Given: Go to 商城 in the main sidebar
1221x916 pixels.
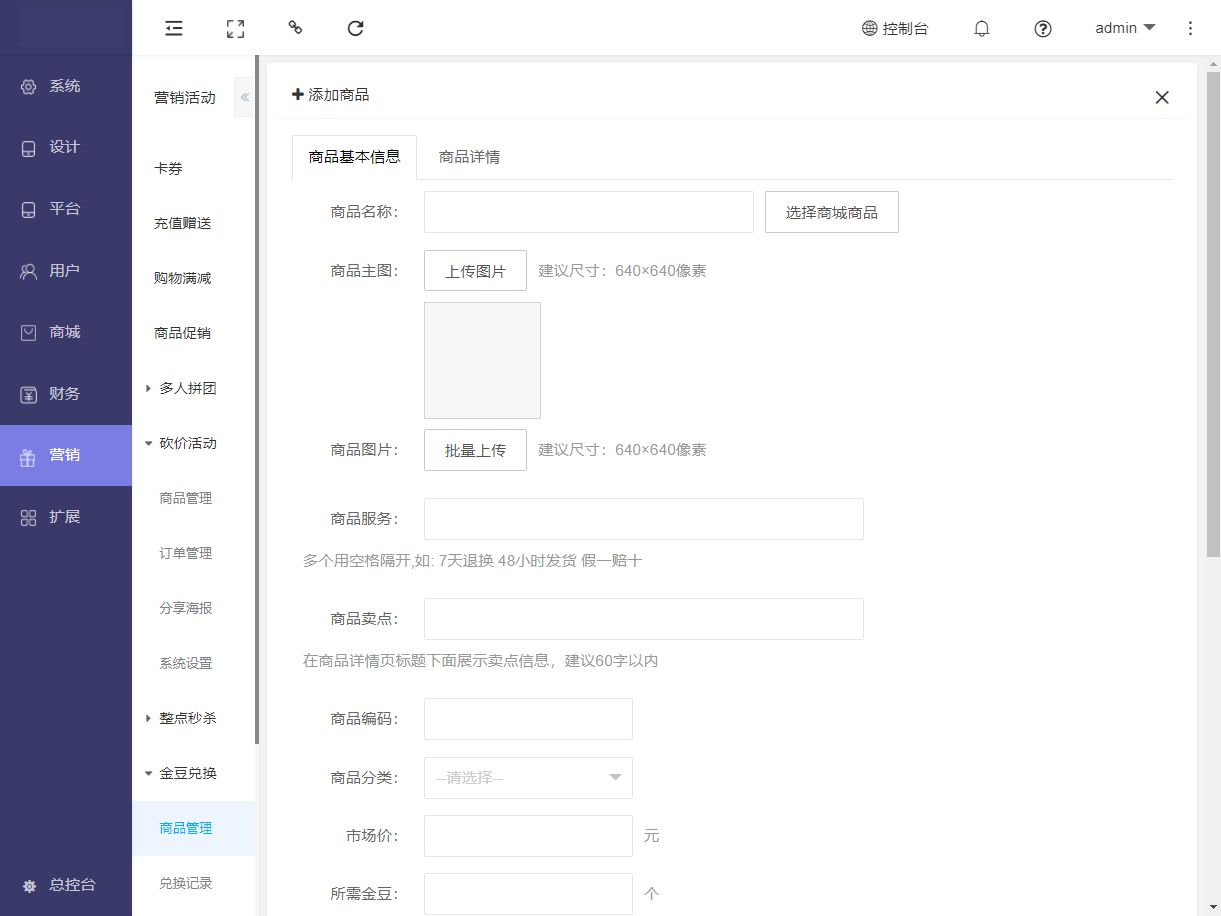Looking at the screenshot, I should click(x=65, y=332).
